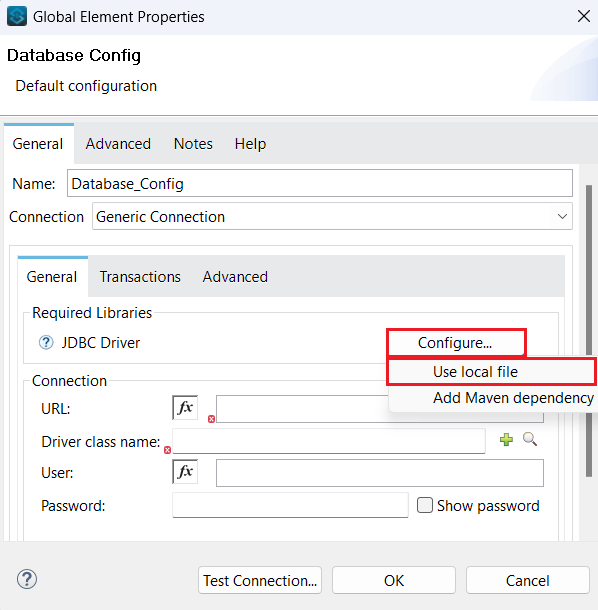This screenshot has height=610, width=598.
Task: Click the vertical scrollbar of the dialog
Action: coord(589,331)
